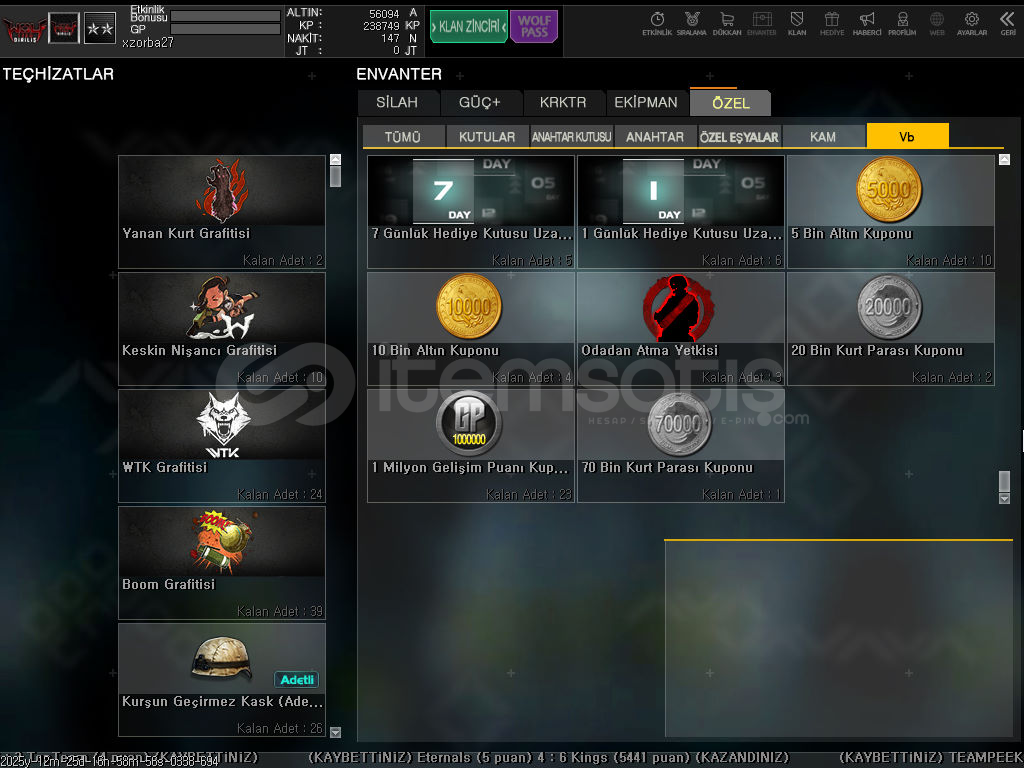Click the Adetli badge on helmet
The image size is (1024, 768).
tap(296, 680)
